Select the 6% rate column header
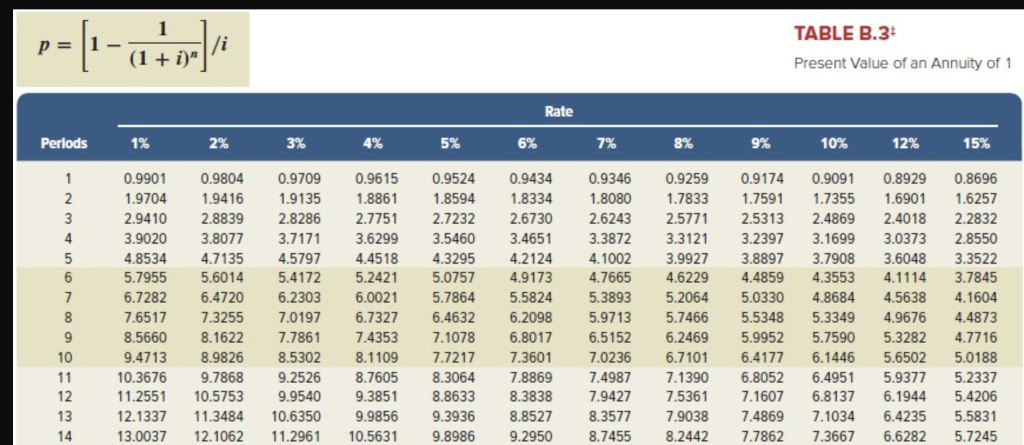 [527, 143]
